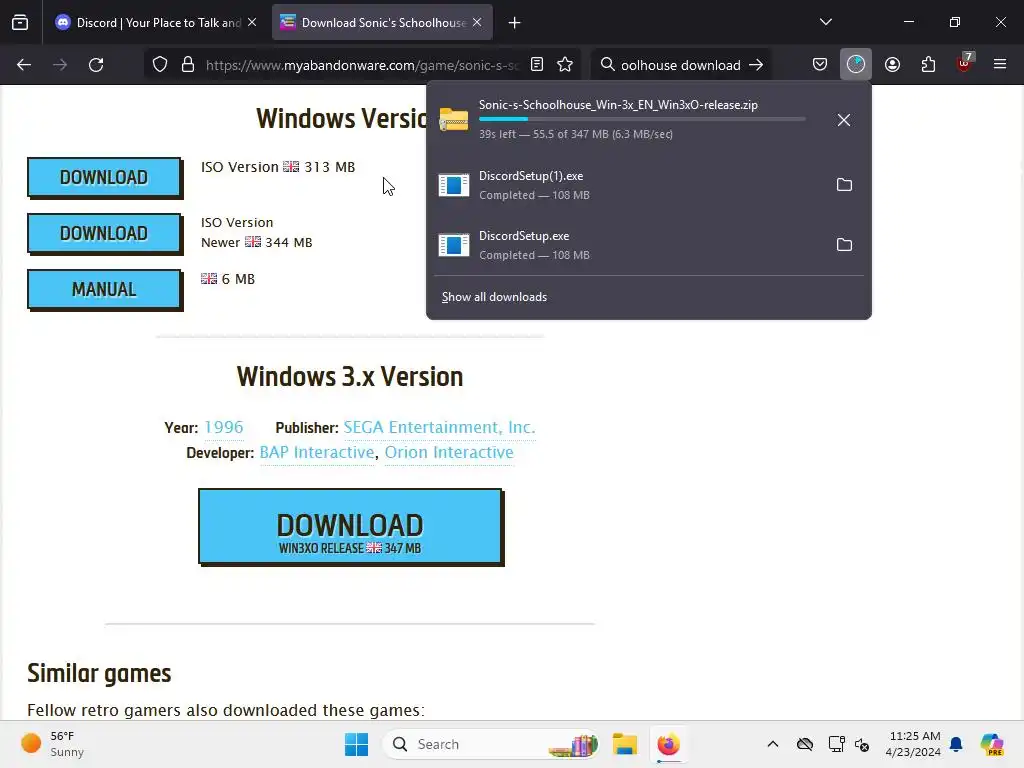The height and width of the screenshot is (768, 1024).
Task: Save page to Pocket
Action: pyautogui.click(x=820, y=64)
